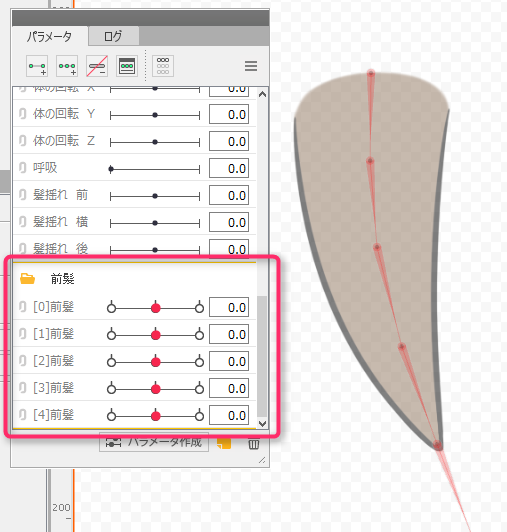The height and width of the screenshot is (532, 507).
Task: Click the add two keys icon
Action: [37, 66]
